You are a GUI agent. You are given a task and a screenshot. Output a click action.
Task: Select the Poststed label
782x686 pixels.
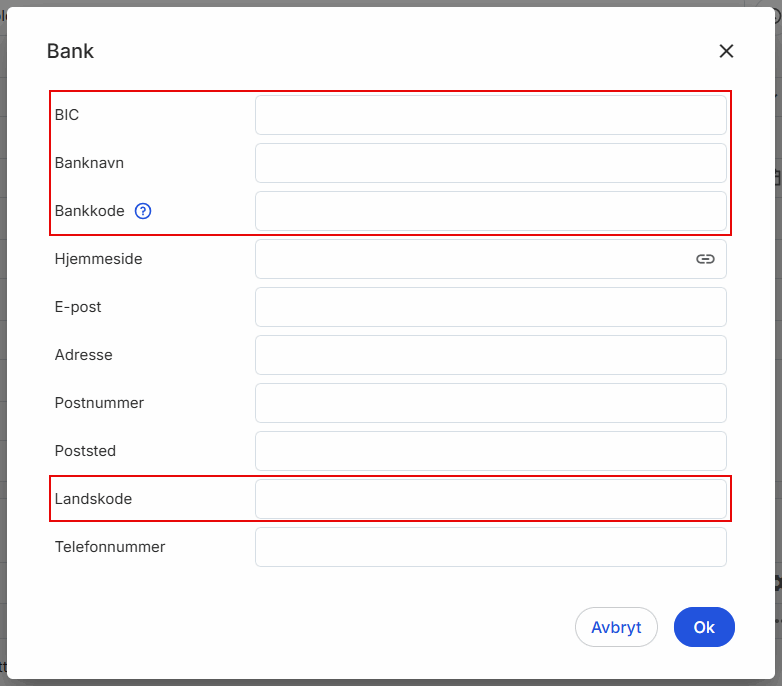85,451
